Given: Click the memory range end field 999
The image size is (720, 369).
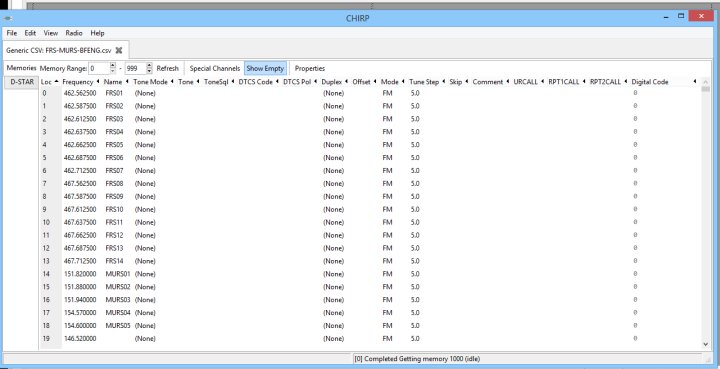Looking at the screenshot, I should point(135,68).
